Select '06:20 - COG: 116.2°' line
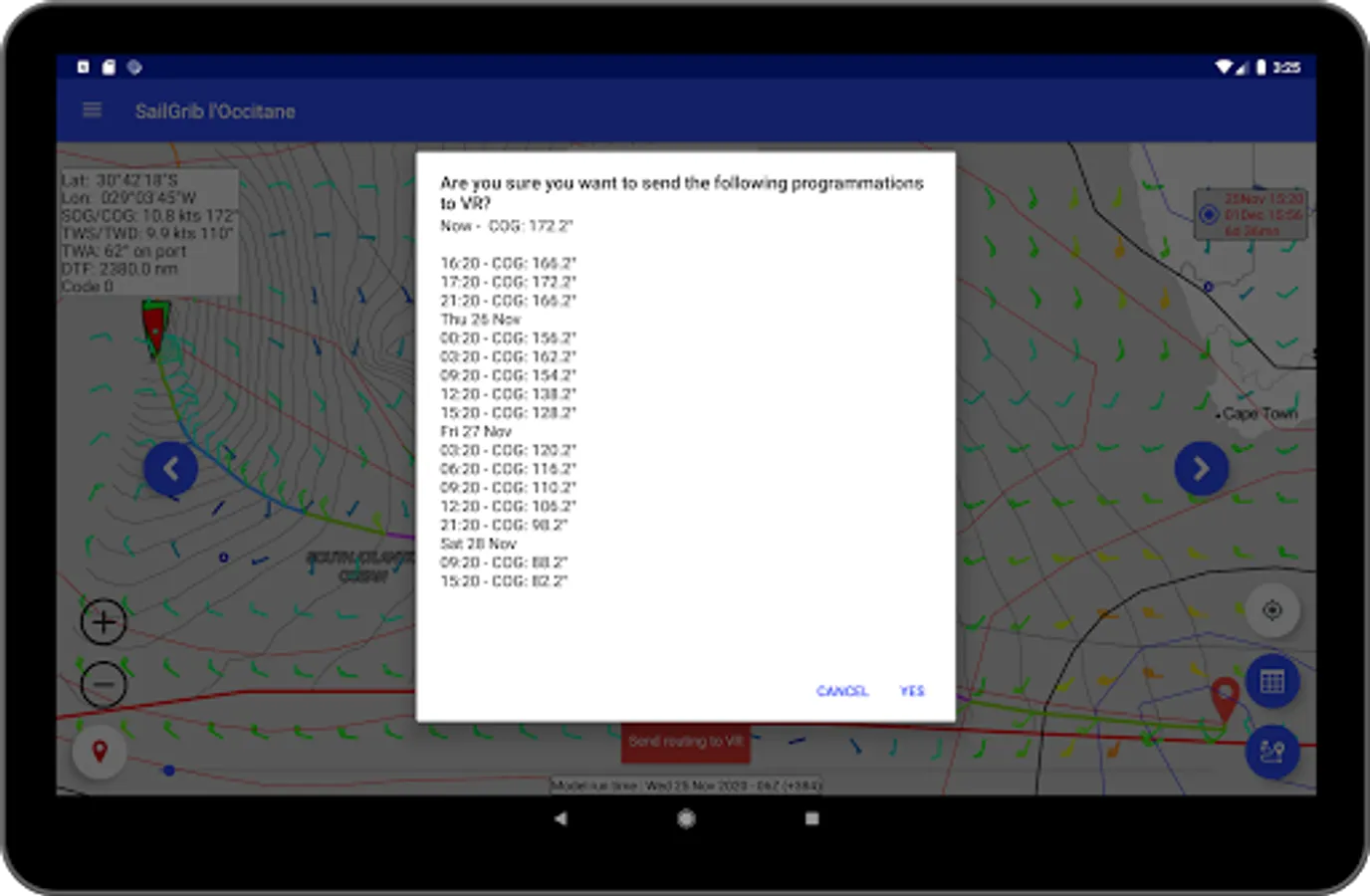 click(508, 469)
